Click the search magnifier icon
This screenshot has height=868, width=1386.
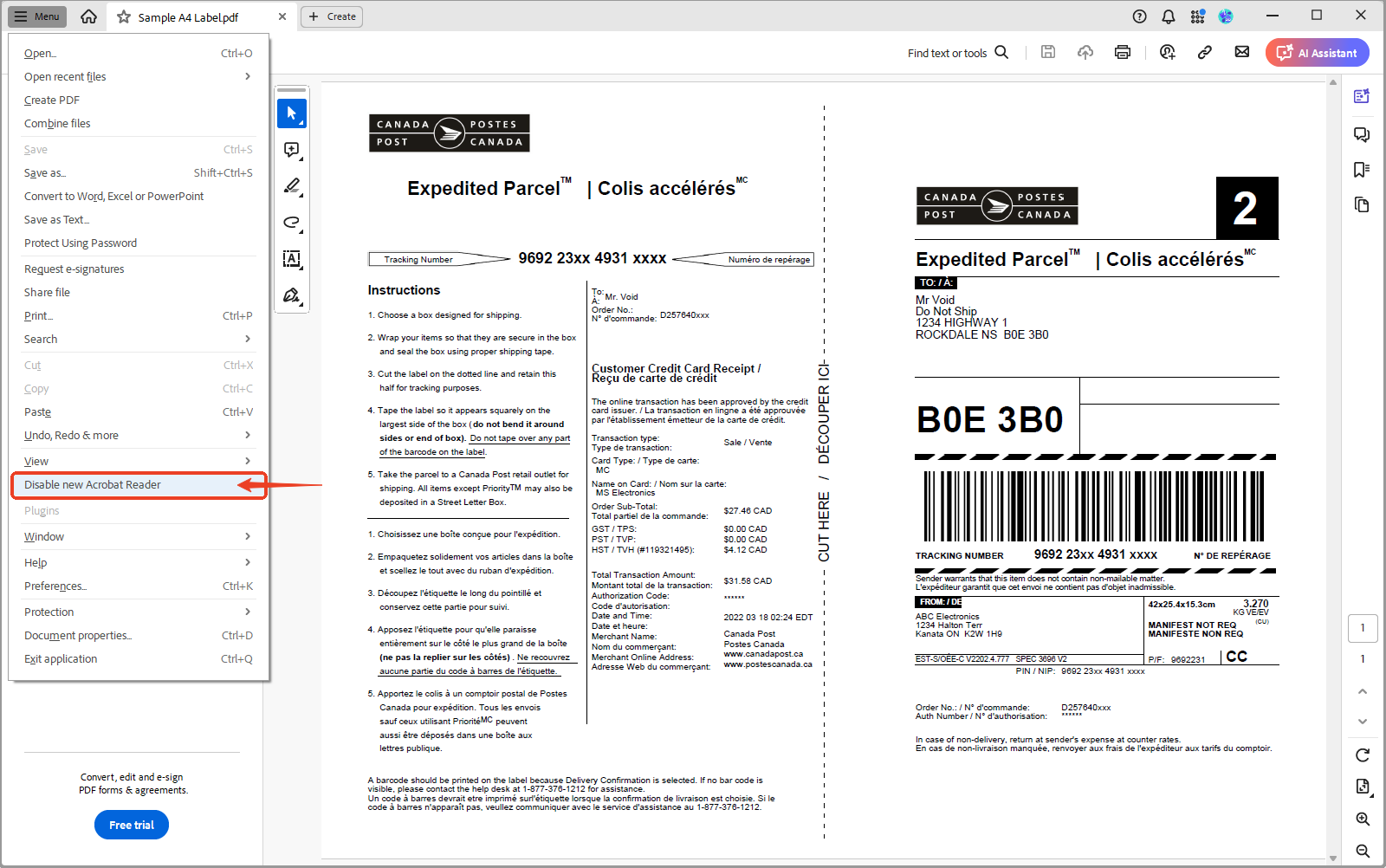1001,52
